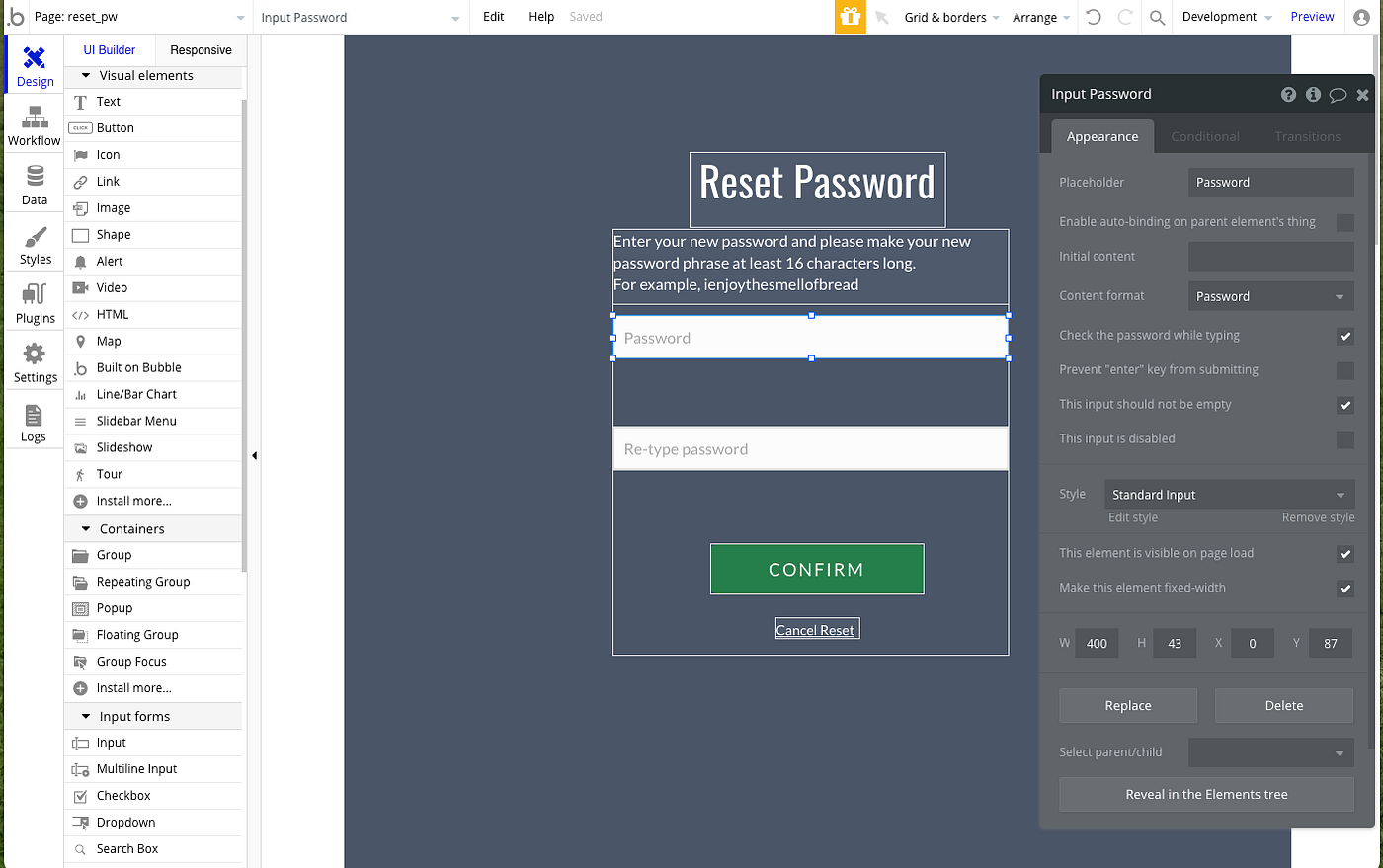Viewport: 1383px width, 868px height.
Task: Open the Design tab in sidebar
Action: tap(35, 65)
